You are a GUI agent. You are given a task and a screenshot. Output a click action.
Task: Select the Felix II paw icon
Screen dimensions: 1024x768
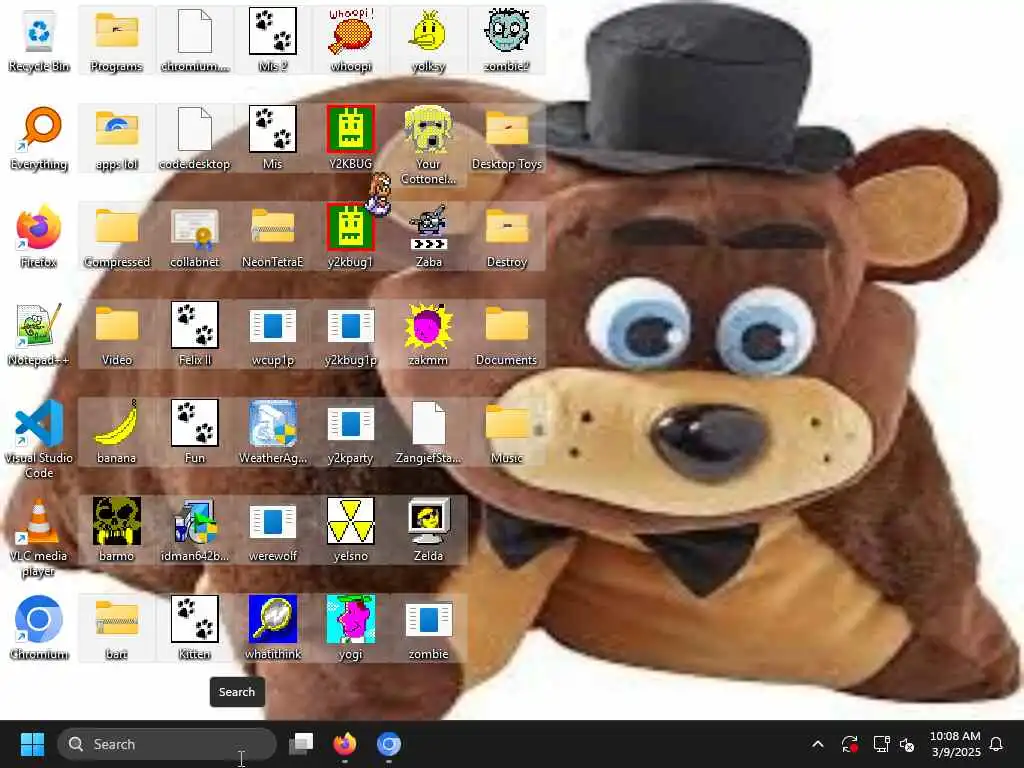pos(195,333)
